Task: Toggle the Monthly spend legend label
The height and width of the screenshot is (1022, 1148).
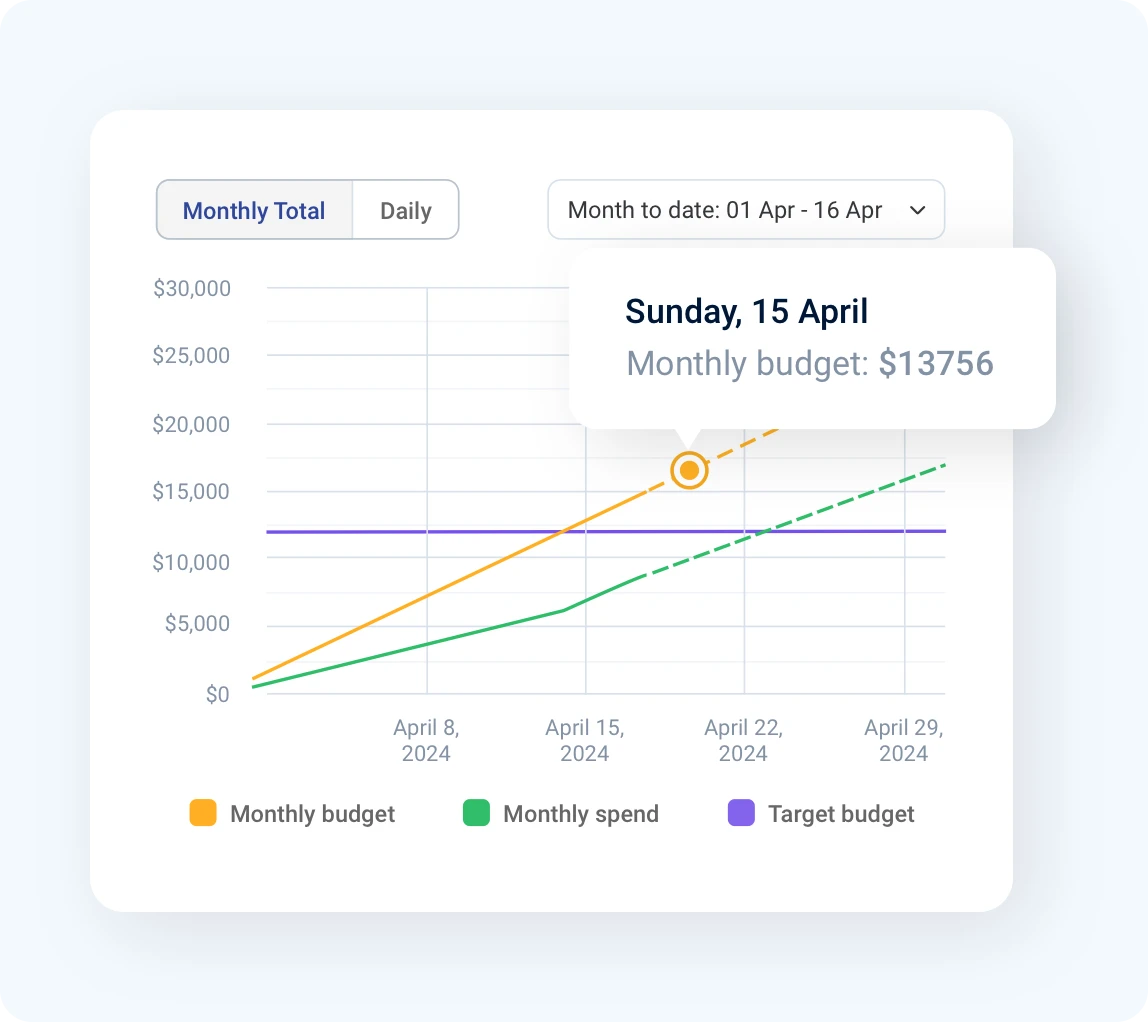Action: [581, 814]
